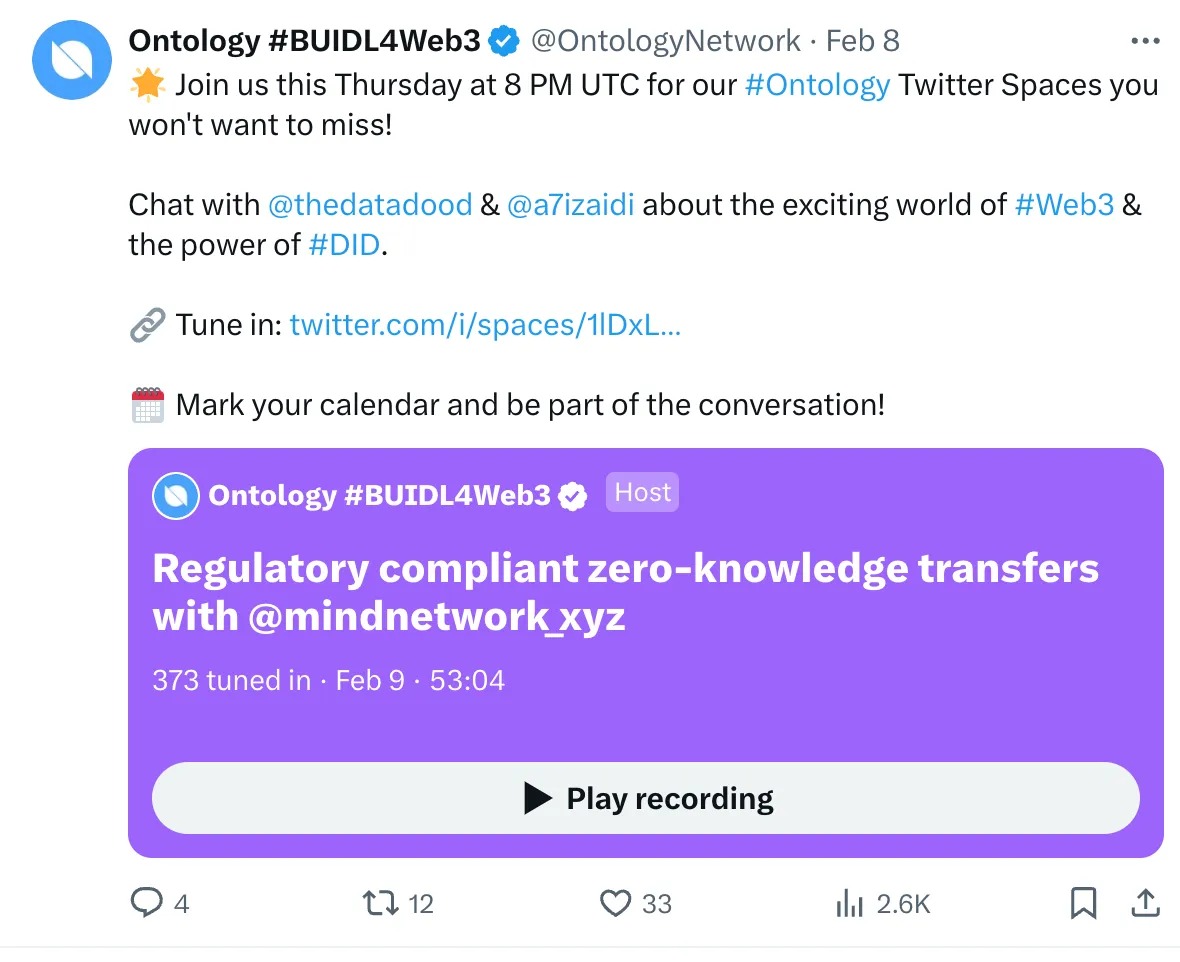Click the reply comment icon
The width and height of the screenshot is (1180, 962).
coord(147,904)
